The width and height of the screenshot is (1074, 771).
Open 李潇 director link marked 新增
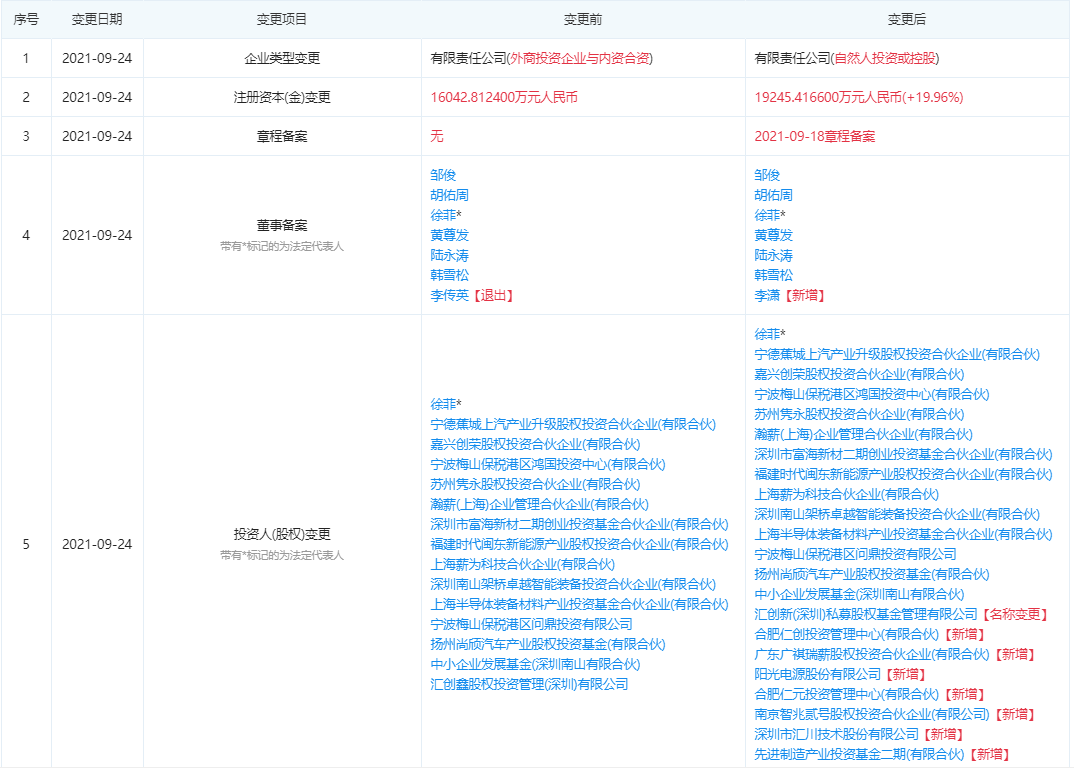[767, 295]
